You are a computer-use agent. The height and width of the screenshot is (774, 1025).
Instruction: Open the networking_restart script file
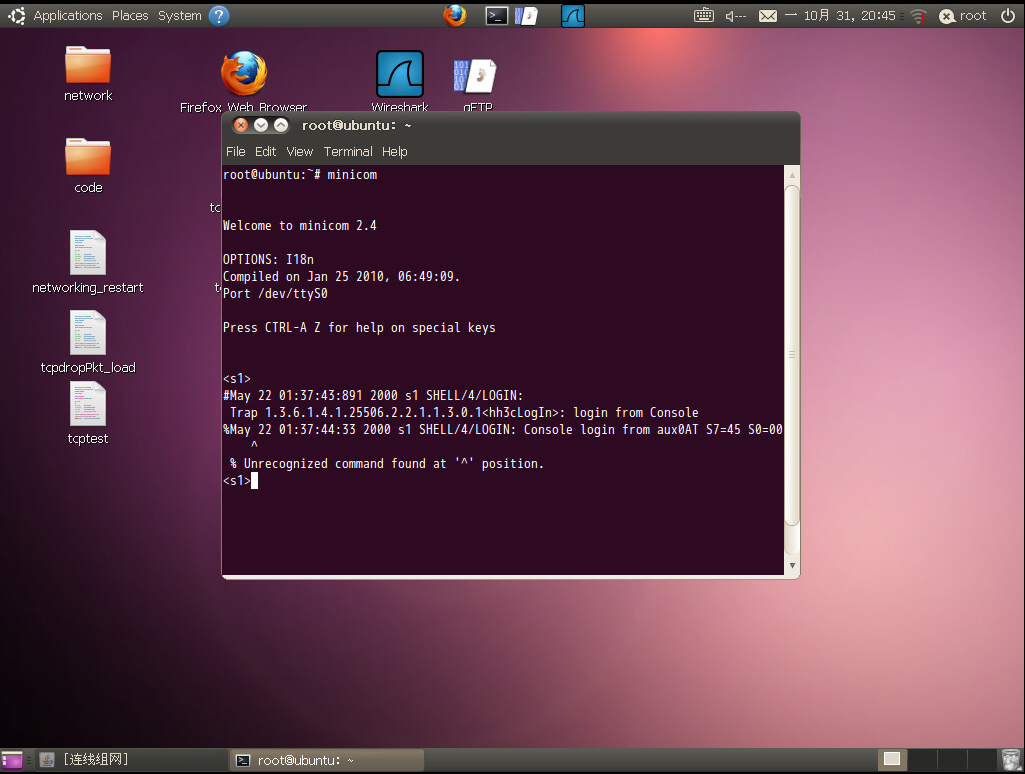coord(88,253)
